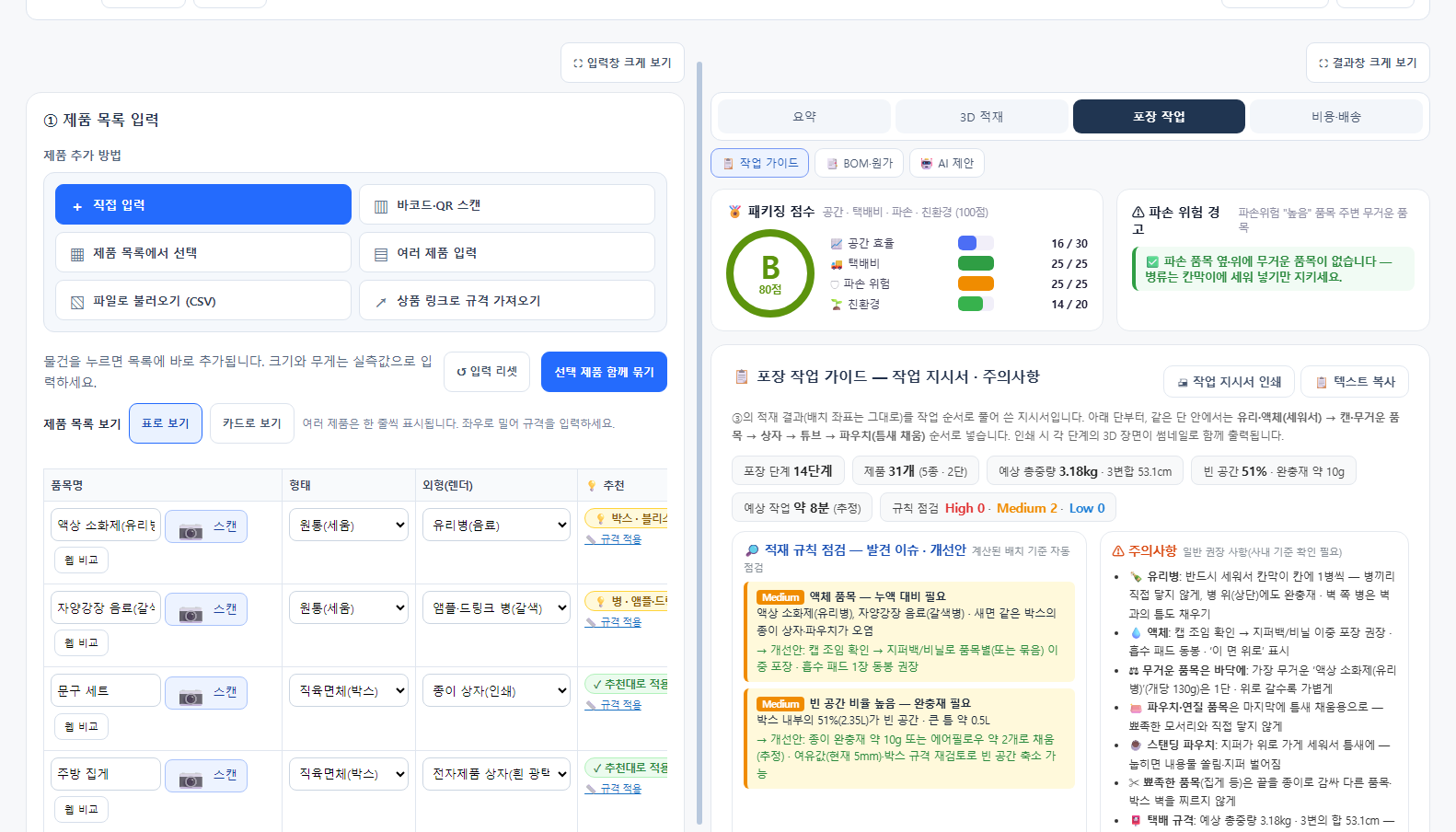Select the 작업 가이드 sub-tab
This screenshot has height=832, width=1456.
tap(759, 163)
